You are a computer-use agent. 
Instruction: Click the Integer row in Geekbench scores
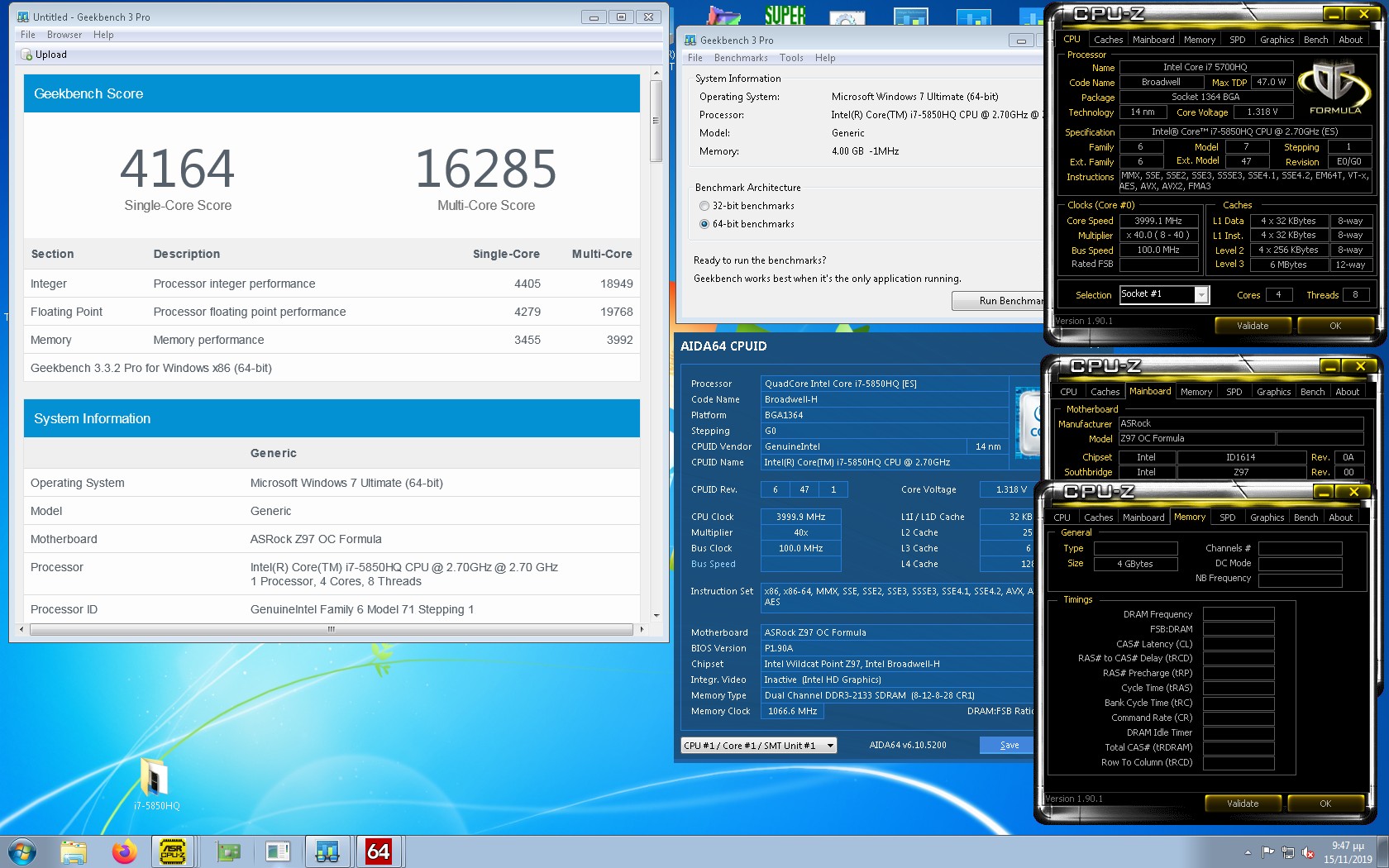[332, 284]
